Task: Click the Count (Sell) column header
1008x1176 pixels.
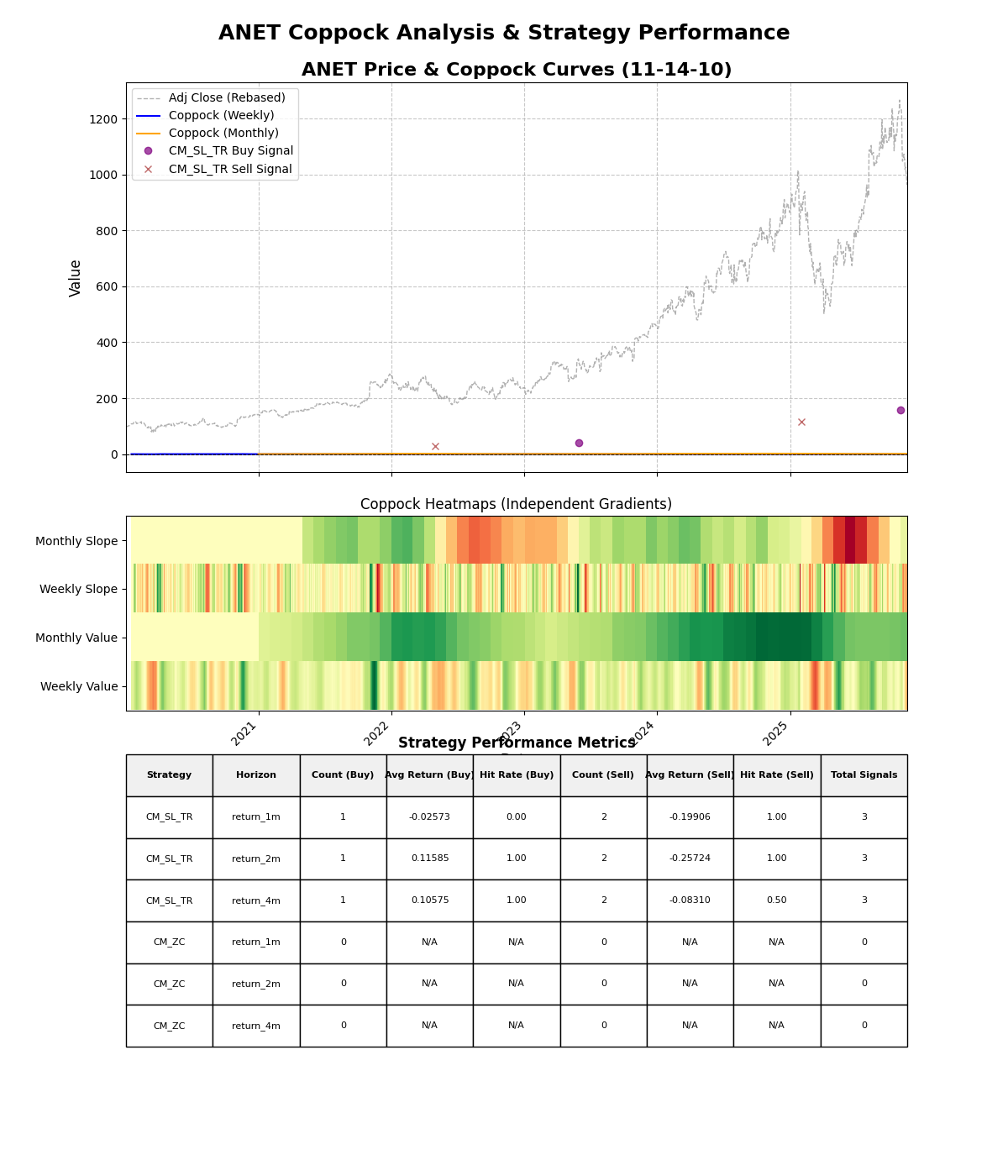Action: coord(603,775)
